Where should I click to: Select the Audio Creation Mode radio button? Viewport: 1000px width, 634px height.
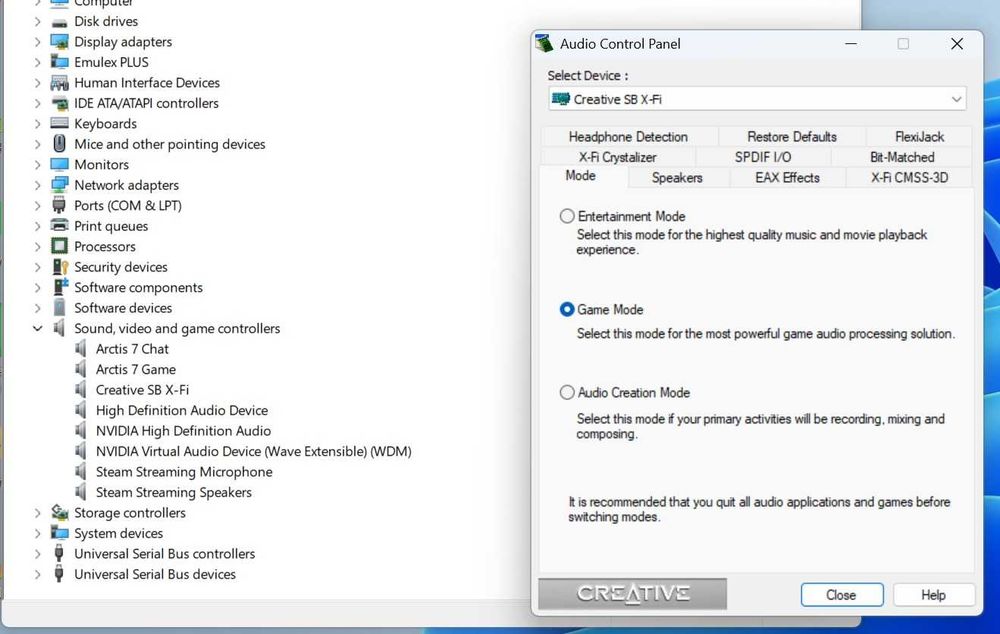[x=567, y=392]
